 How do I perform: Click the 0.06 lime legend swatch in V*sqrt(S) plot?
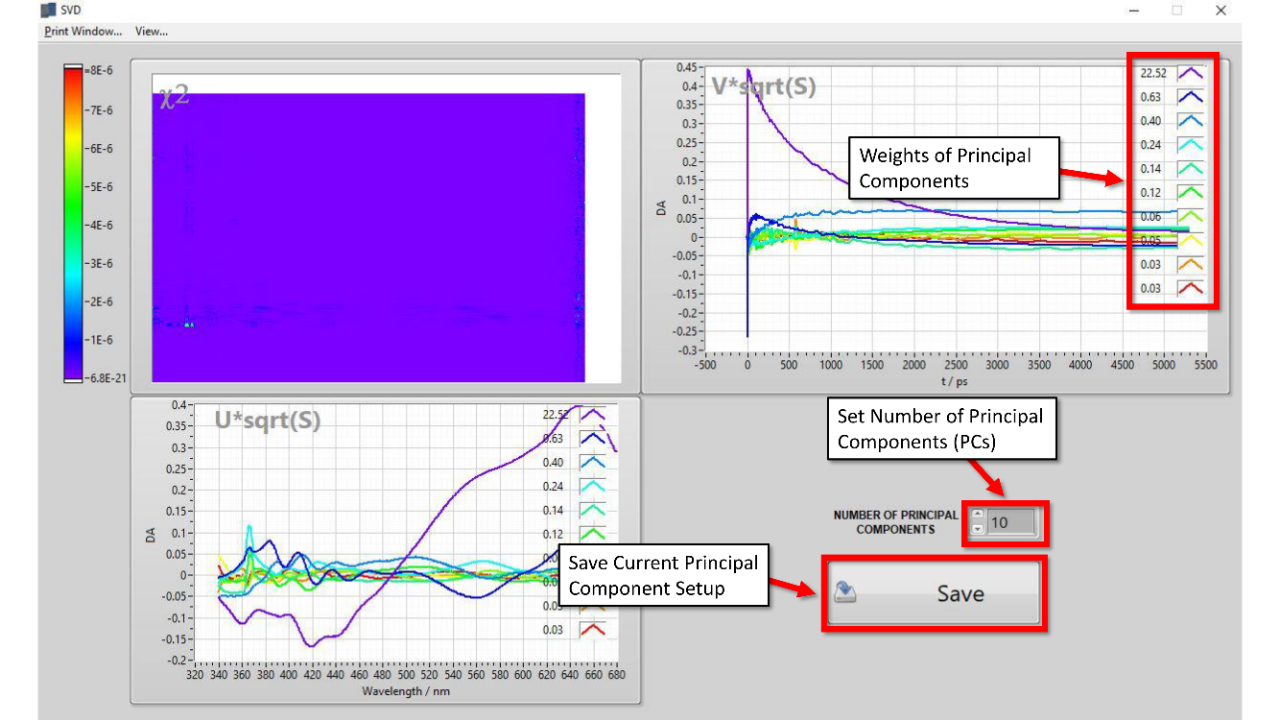[1191, 217]
